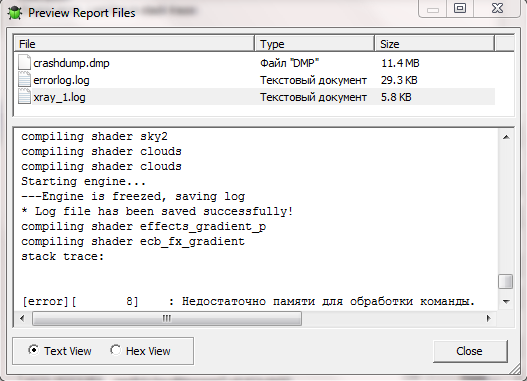The width and height of the screenshot is (527, 381).
Task: Sort the list by the File column header
Action: pyautogui.click(x=134, y=44)
